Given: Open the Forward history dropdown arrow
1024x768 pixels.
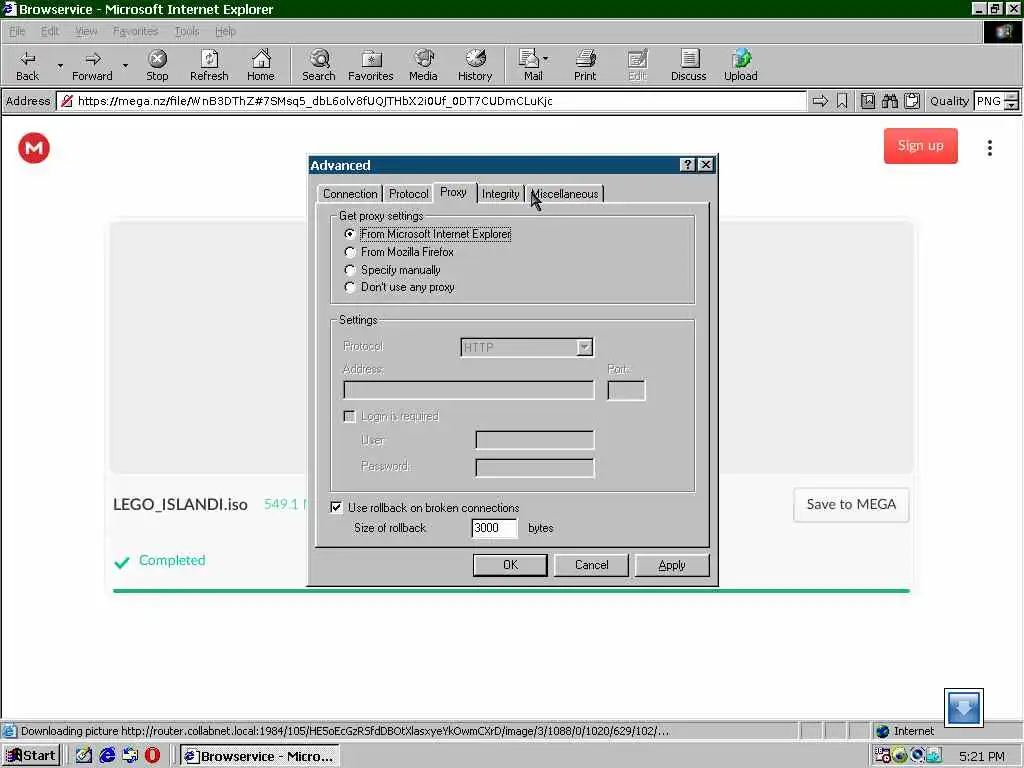Looking at the screenshot, I should point(125,66).
